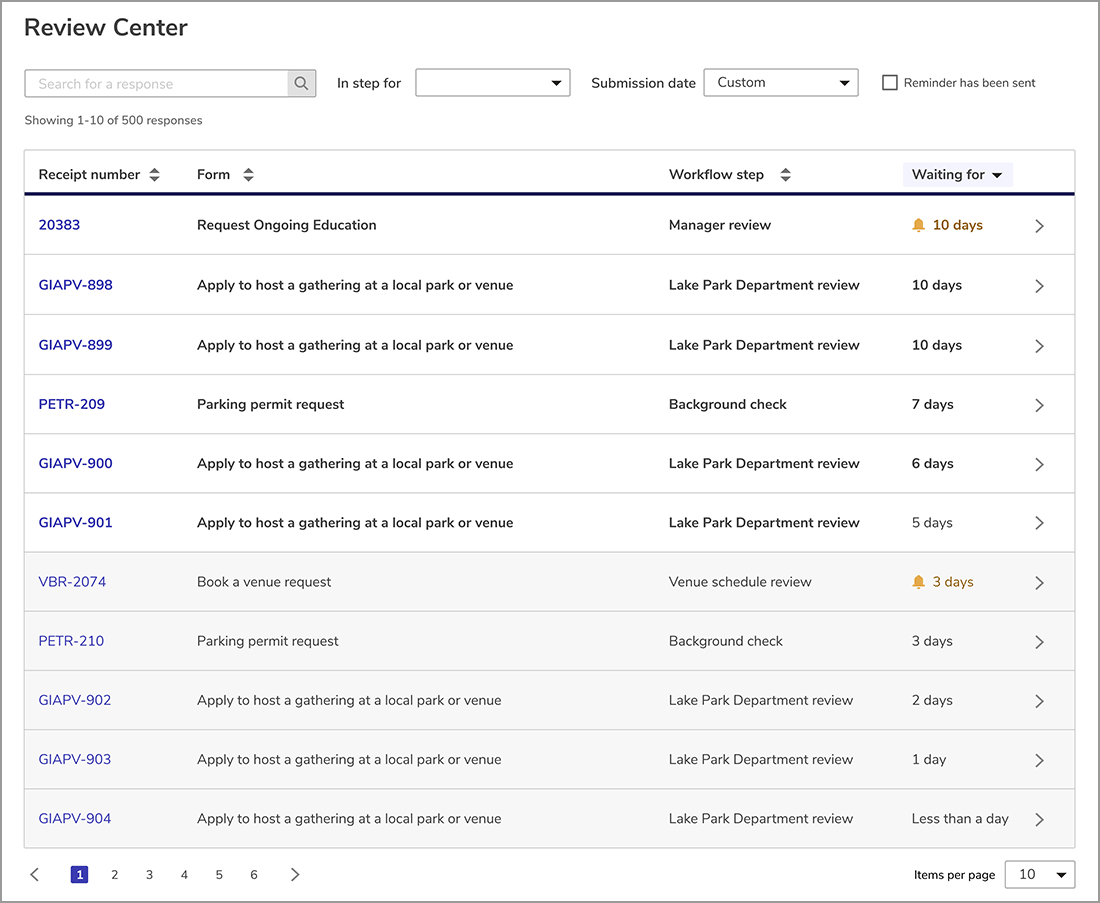Go to next page arrow
Viewport: 1100px width, 903px height.
coord(295,874)
